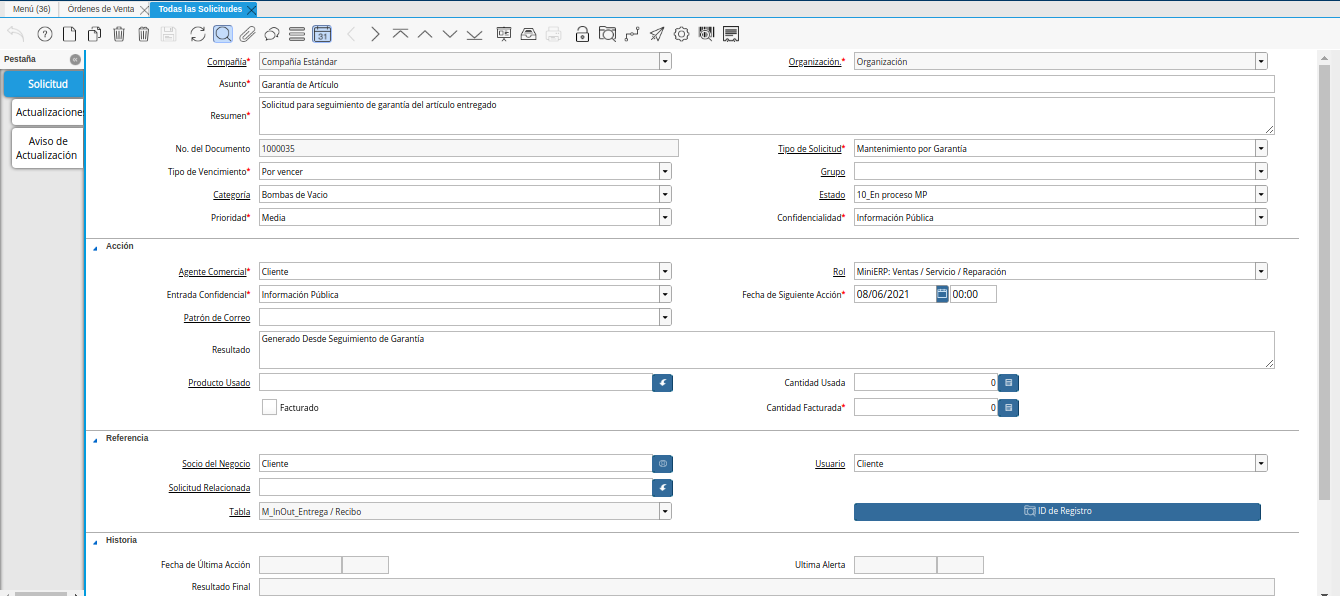The image size is (1340, 596).
Task: Create a new record with the blank page icon
Action: coord(69,34)
